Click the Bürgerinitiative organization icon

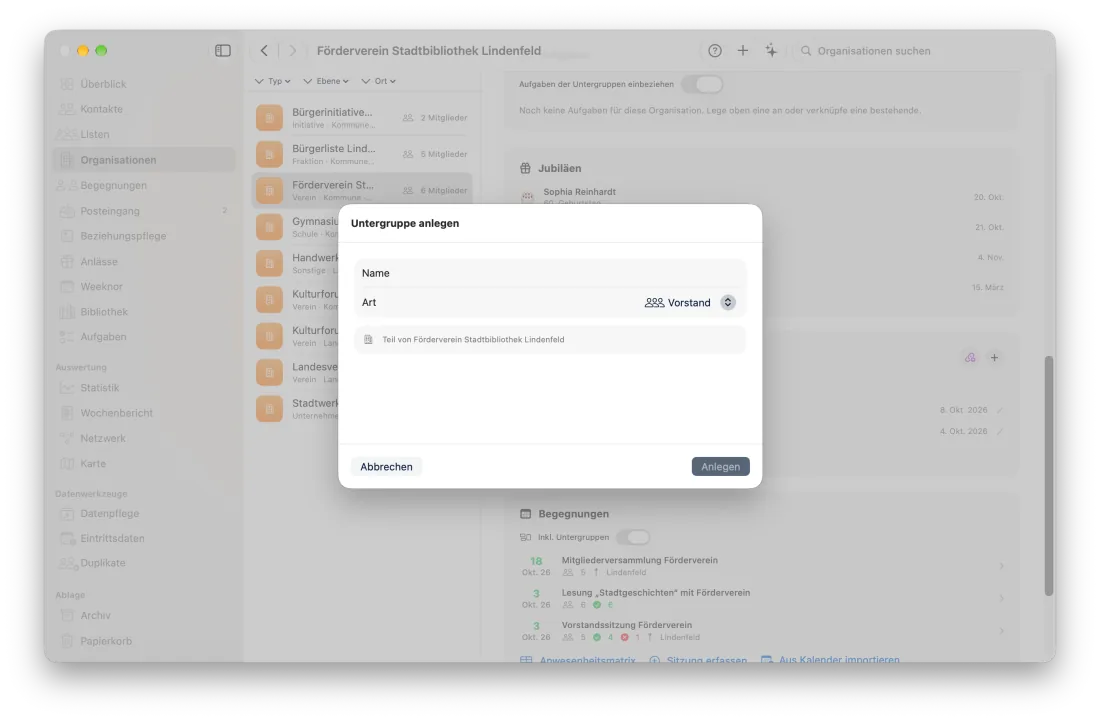pos(269,118)
